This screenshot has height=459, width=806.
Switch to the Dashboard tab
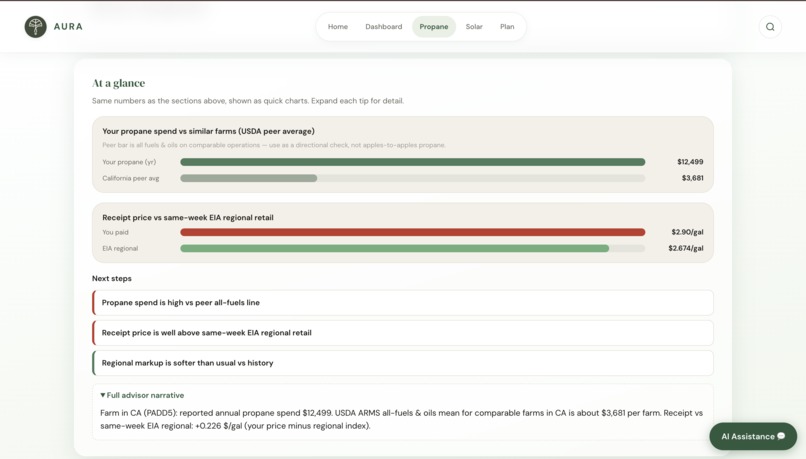point(383,27)
